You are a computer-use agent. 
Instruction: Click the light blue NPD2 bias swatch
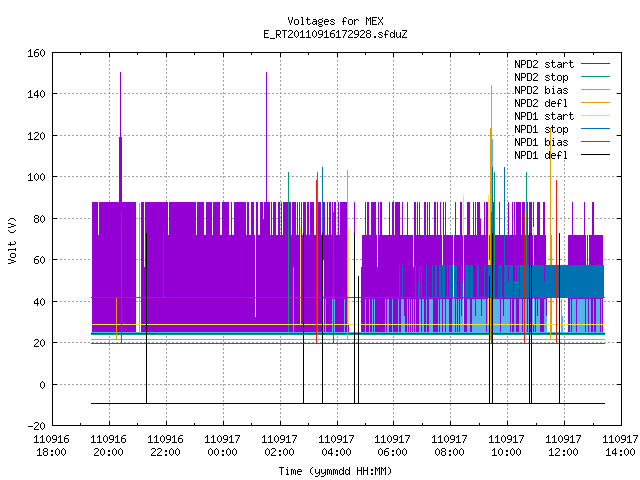pyautogui.click(x=595, y=90)
